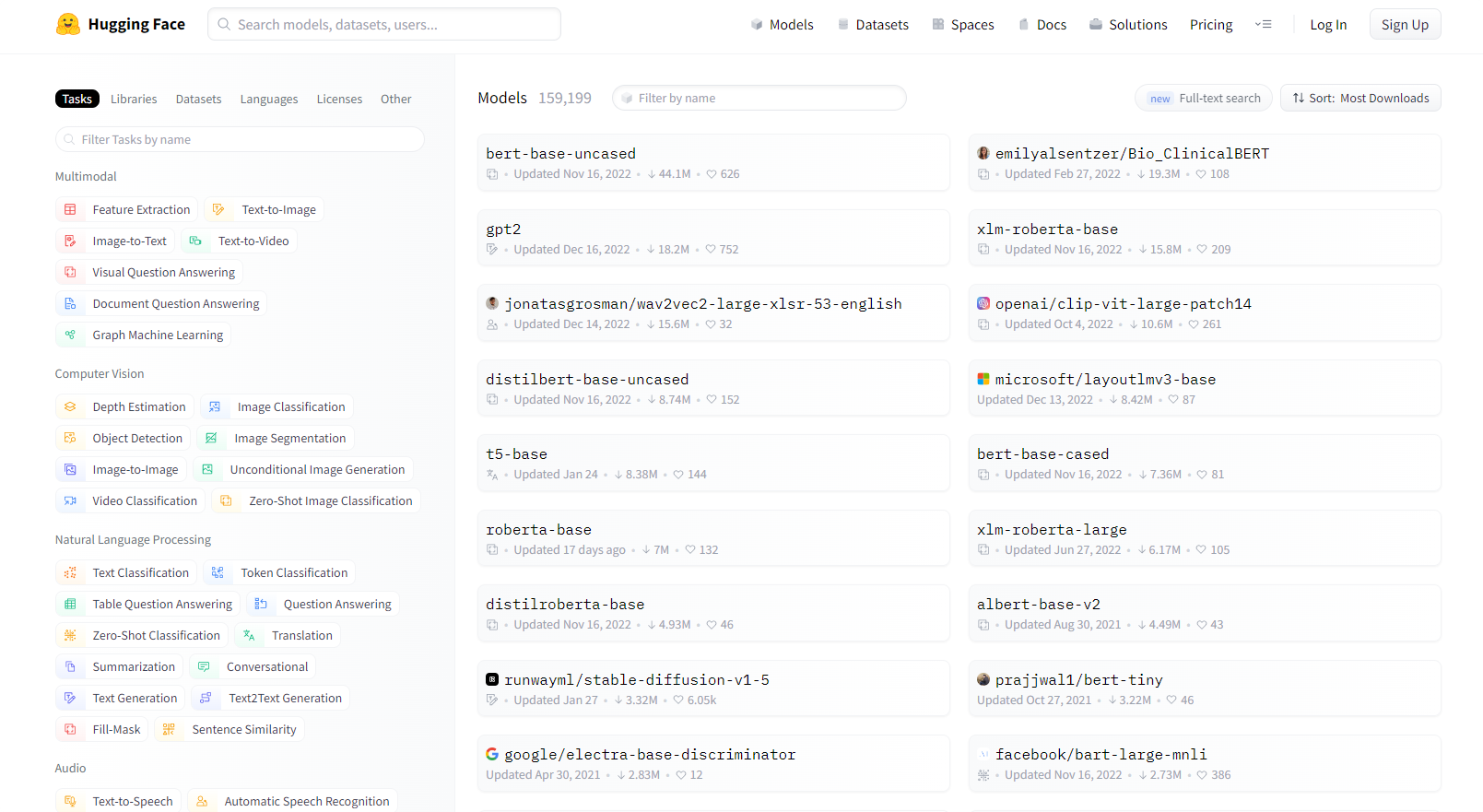Open the Sort: Most Downloads dropdown

coord(1360,99)
